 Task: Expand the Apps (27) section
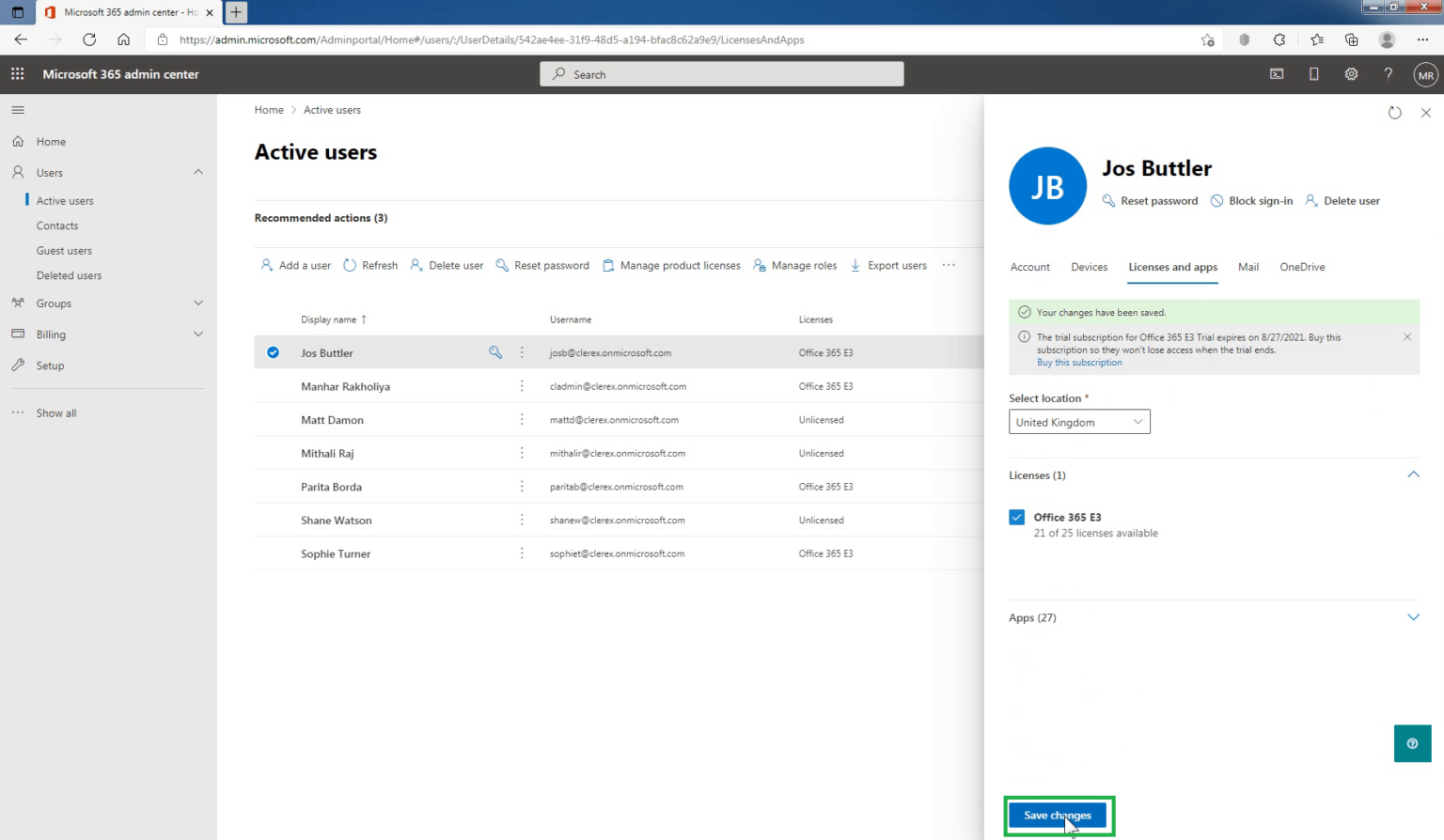click(x=1413, y=617)
